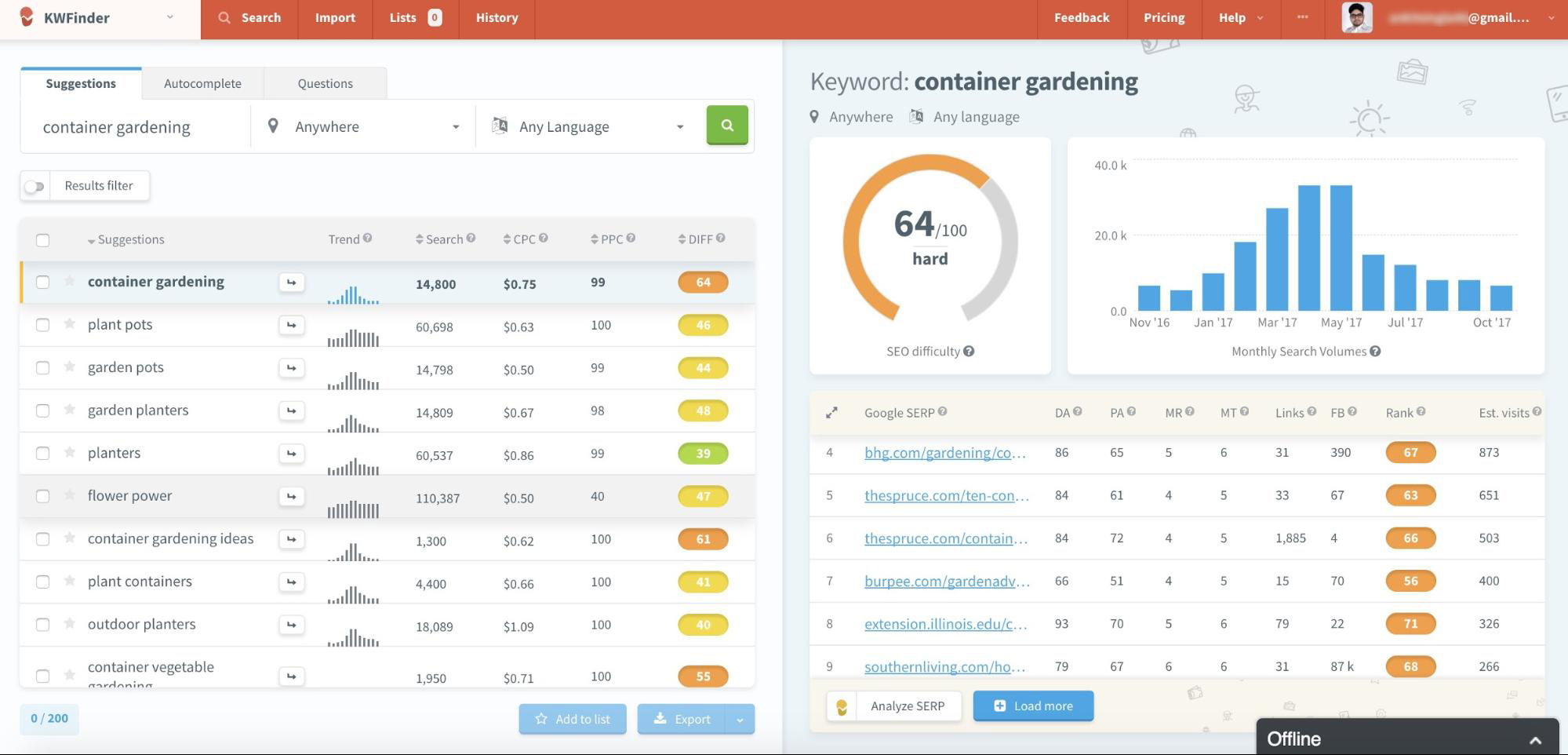Open the KWFinder app logo menu

94,17
